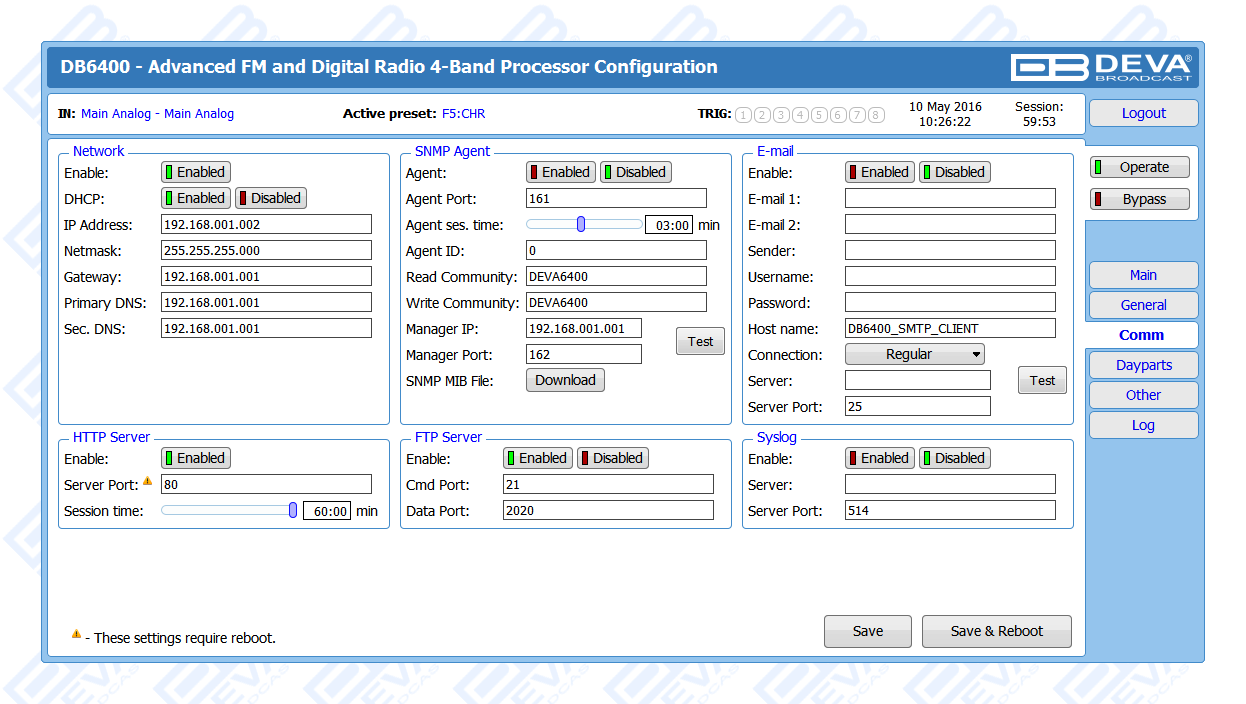The height and width of the screenshot is (704, 1246).
Task: Click the DEVA Broadcast logo
Action: (1101, 67)
